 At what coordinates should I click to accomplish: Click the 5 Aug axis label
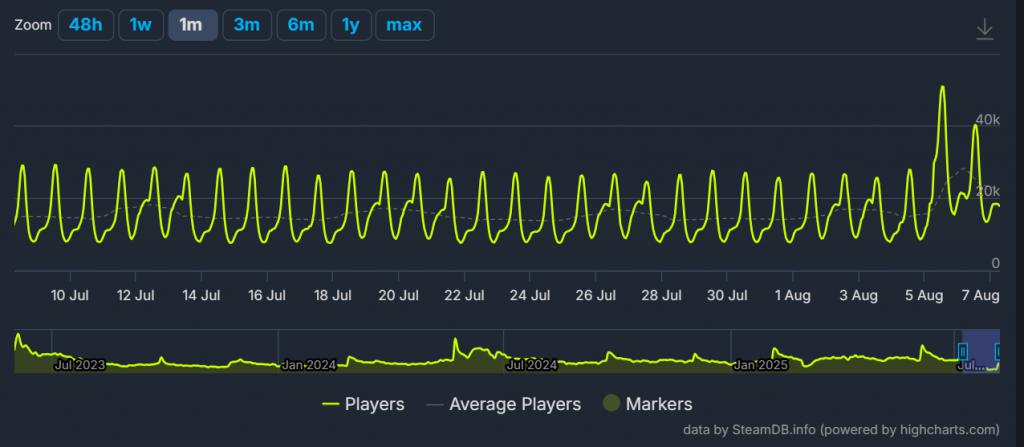pyautogui.click(x=924, y=295)
